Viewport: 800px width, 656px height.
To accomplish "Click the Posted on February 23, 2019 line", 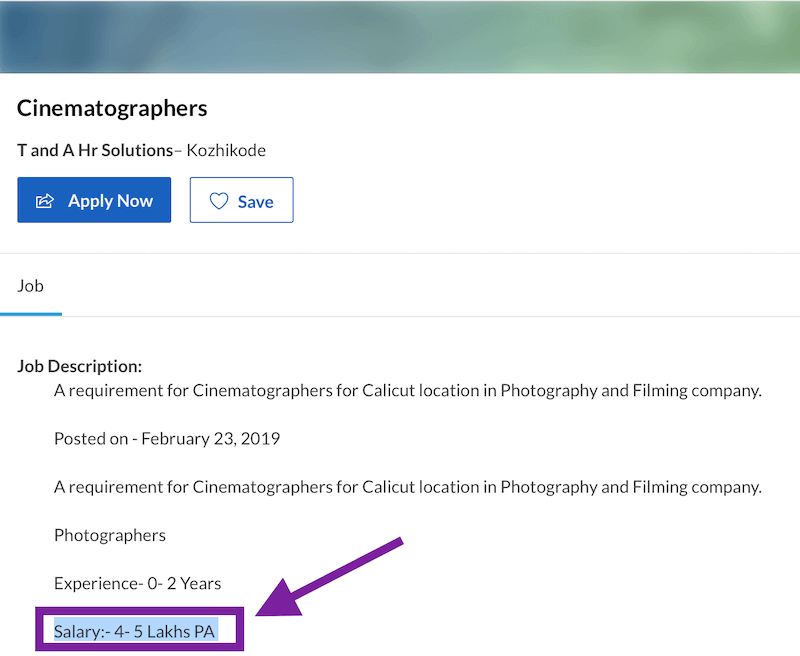I will click(x=167, y=438).
